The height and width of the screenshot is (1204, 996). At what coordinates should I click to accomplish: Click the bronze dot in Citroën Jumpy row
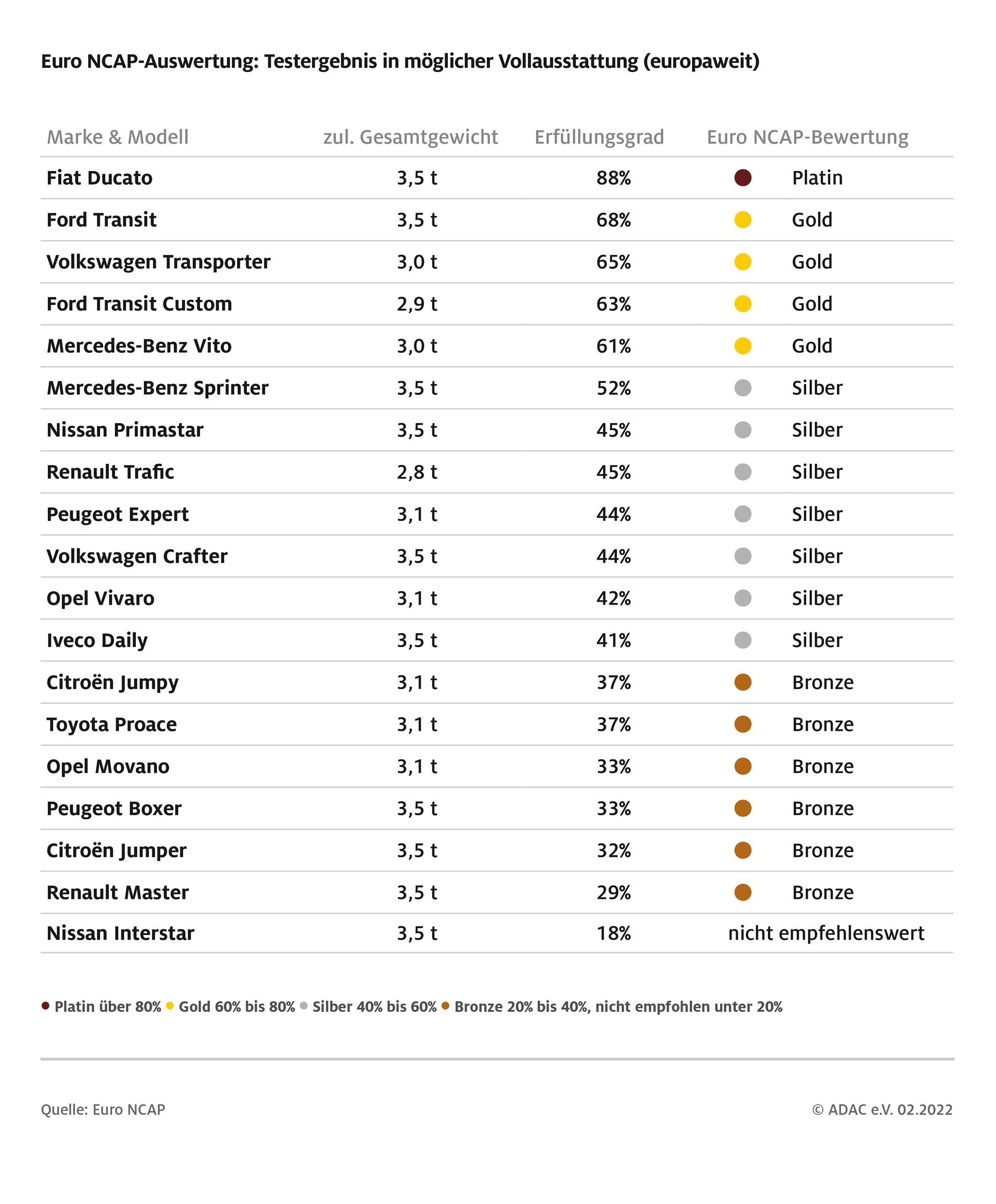point(743,682)
